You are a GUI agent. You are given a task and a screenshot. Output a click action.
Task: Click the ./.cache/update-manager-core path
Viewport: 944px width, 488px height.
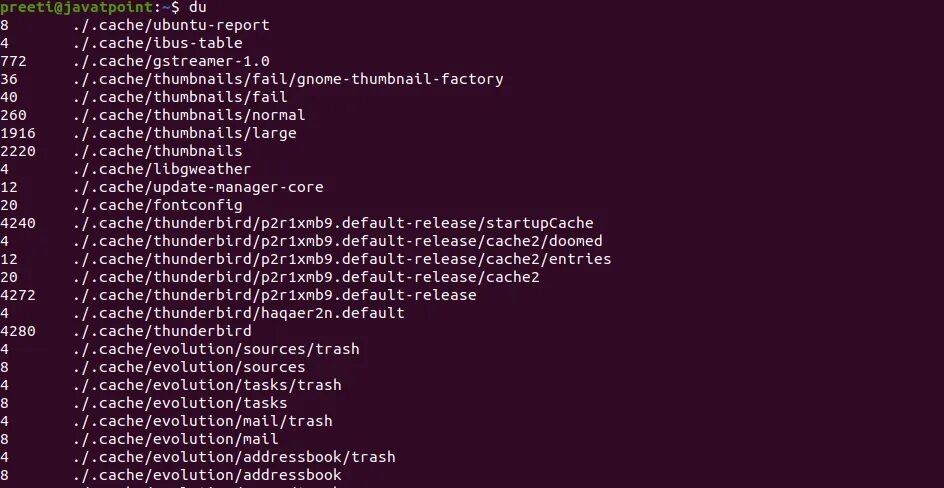click(198, 188)
